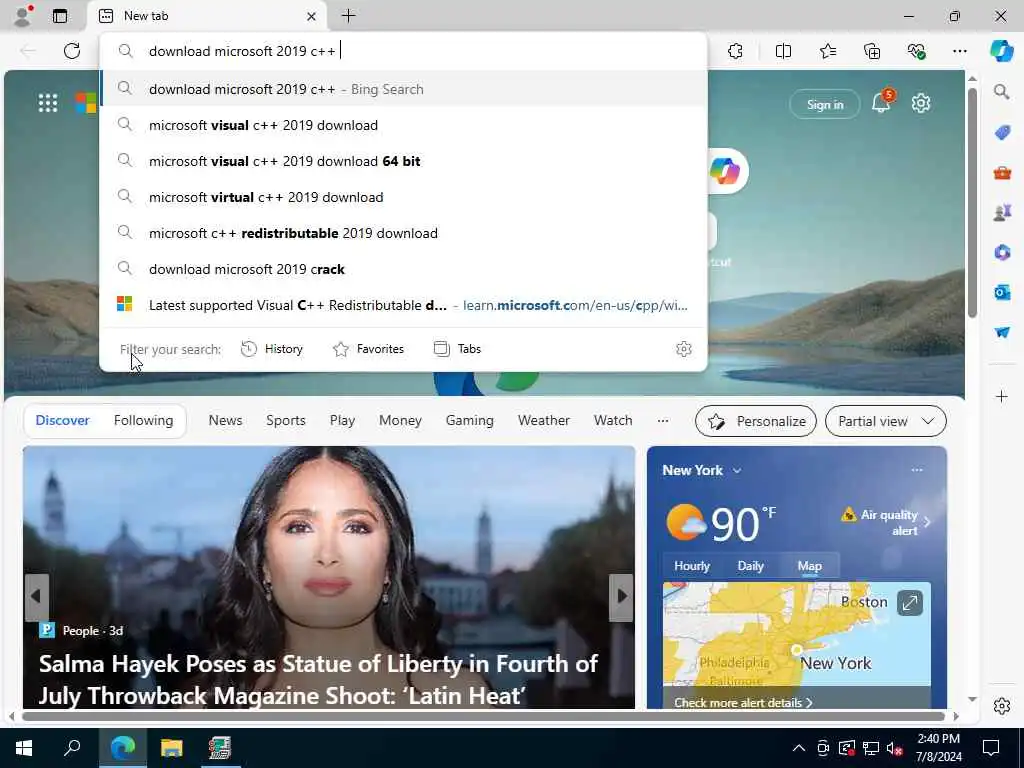Select the Discover feed tab
The width and height of the screenshot is (1024, 768).
point(63,421)
